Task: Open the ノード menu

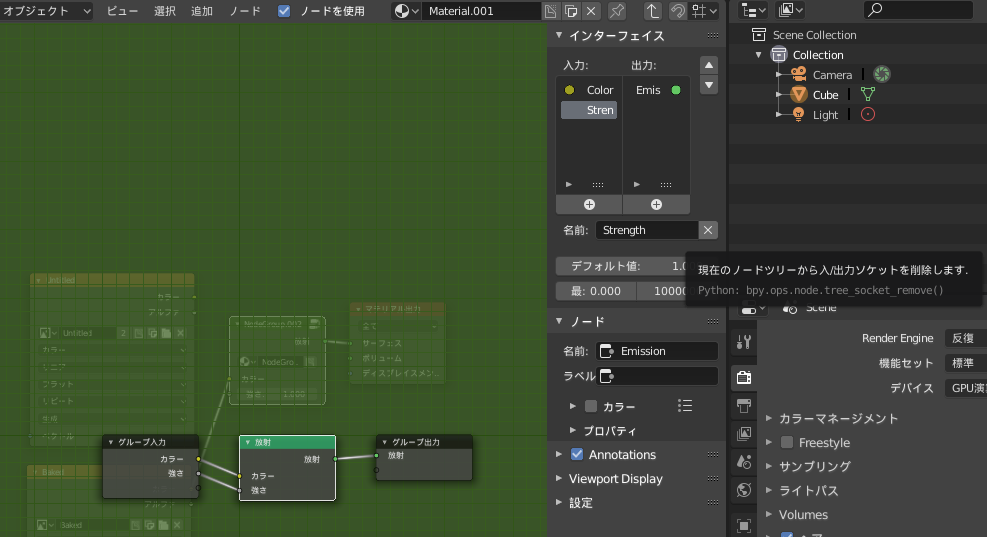Action: pyautogui.click(x=245, y=11)
